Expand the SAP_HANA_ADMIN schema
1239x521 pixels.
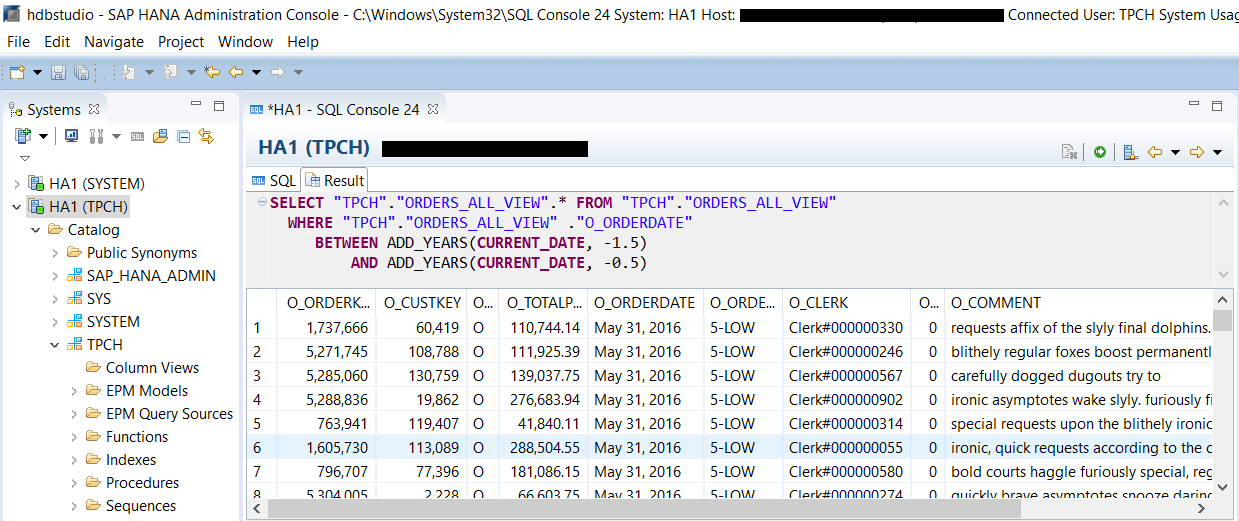point(55,276)
